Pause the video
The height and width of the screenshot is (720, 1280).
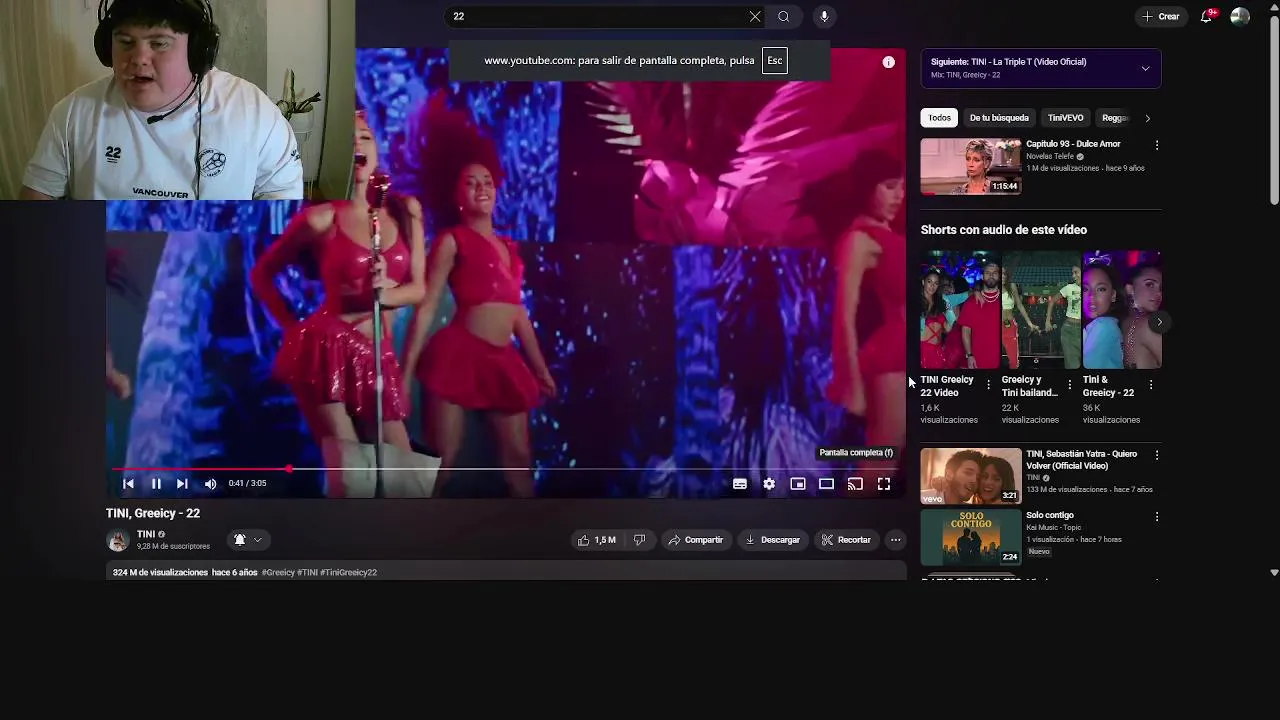click(x=156, y=483)
